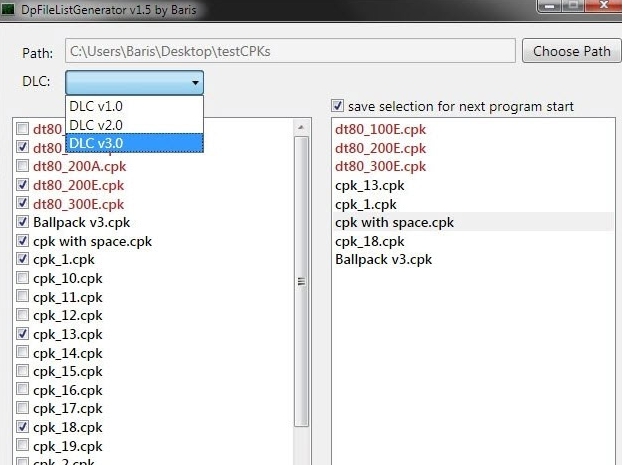Uncheck the cpk_13.cpk checkbox
Image resolution: width=623 pixels, height=465 pixels.
pos(22,334)
